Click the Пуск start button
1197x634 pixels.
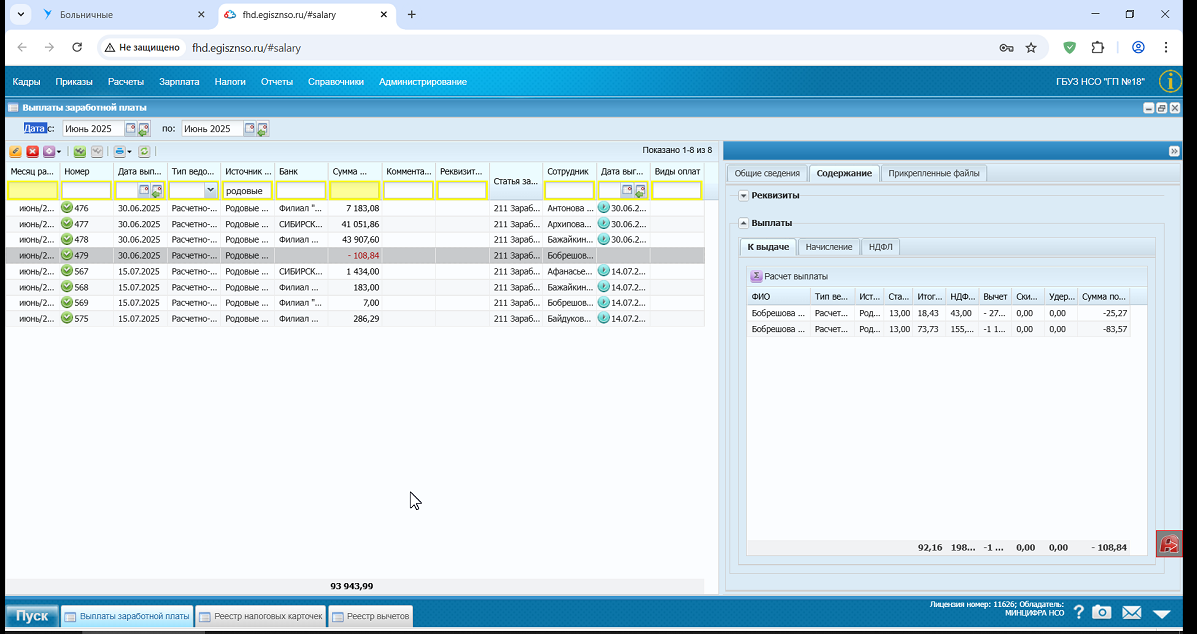point(32,616)
